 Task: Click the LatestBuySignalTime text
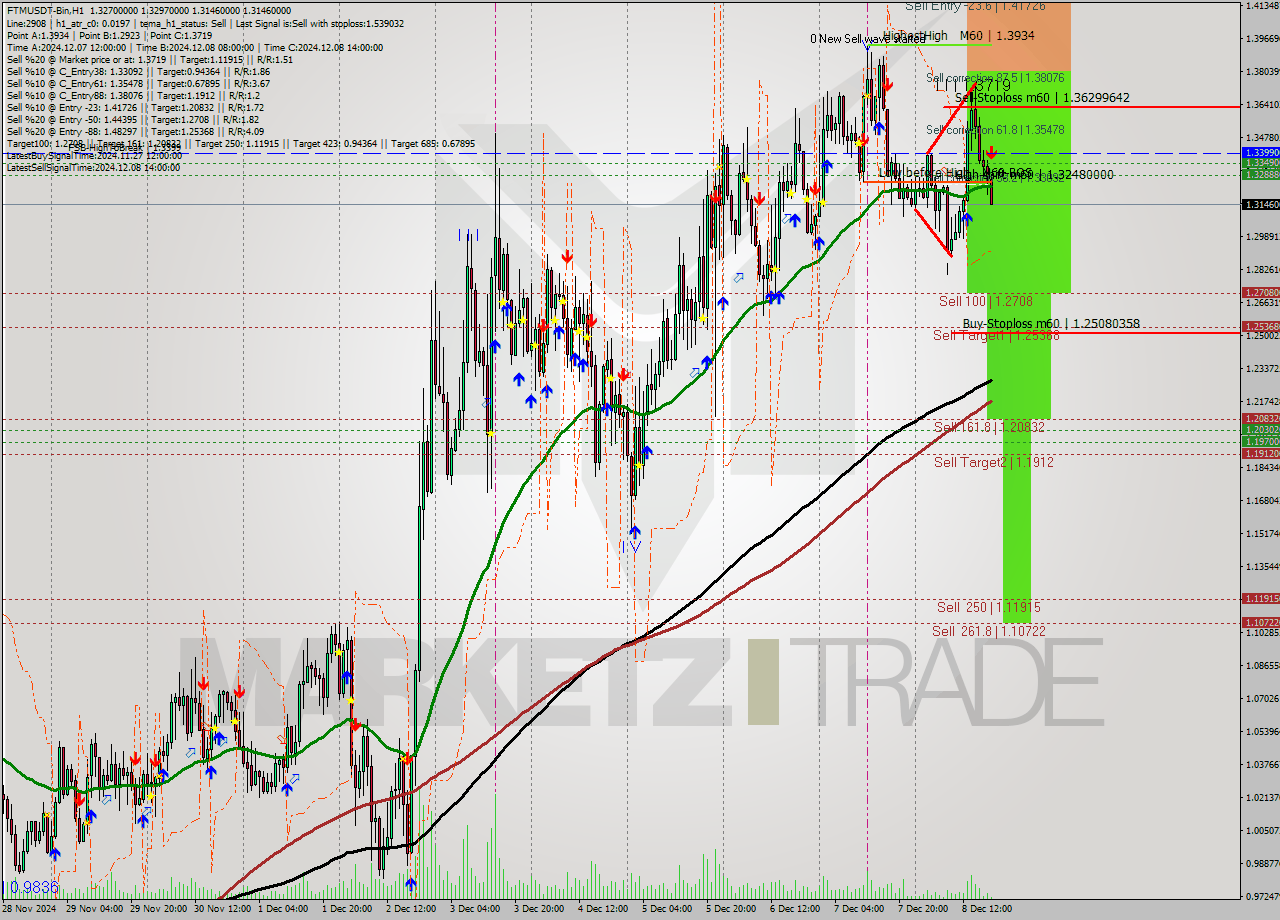(x=93, y=155)
